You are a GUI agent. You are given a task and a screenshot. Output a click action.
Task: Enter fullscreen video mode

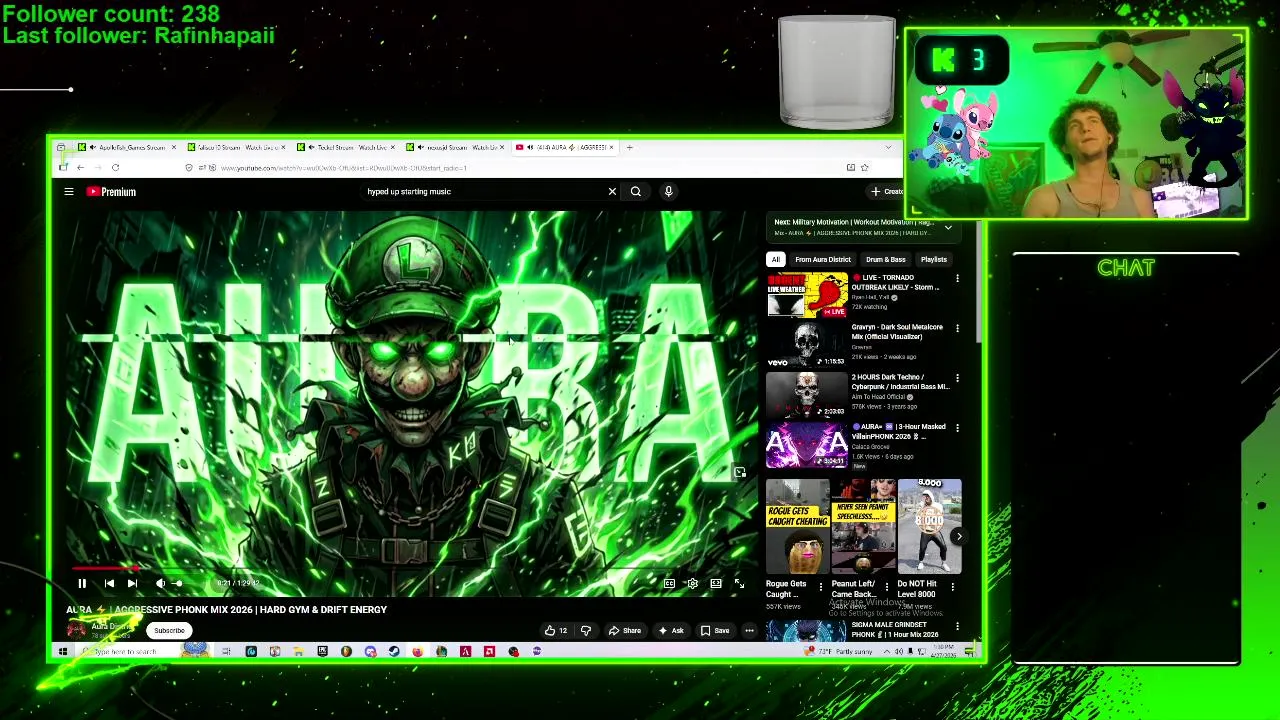coord(739,584)
